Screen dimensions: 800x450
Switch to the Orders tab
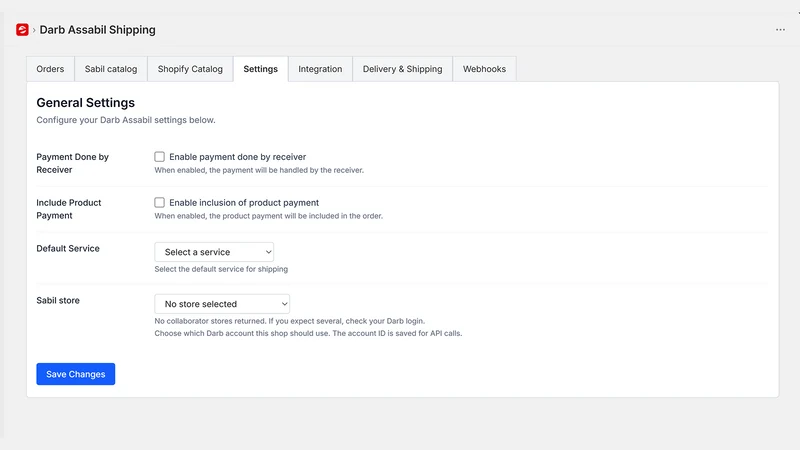[50, 69]
